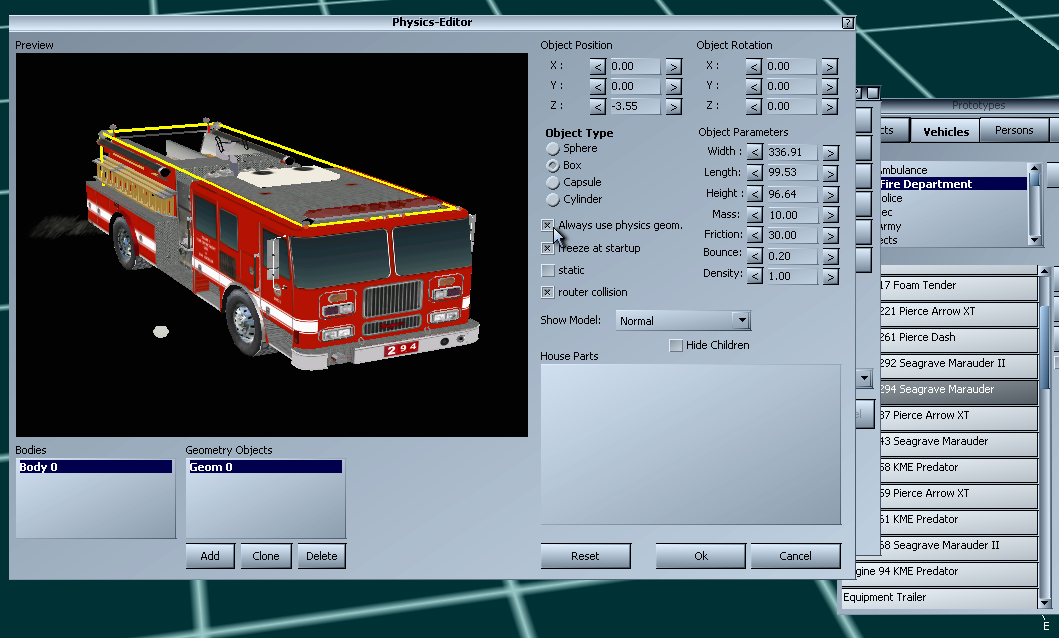Image resolution: width=1059 pixels, height=638 pixels.
Task: Click the Mass value field 10.00
Action: (x=792, y=215)
